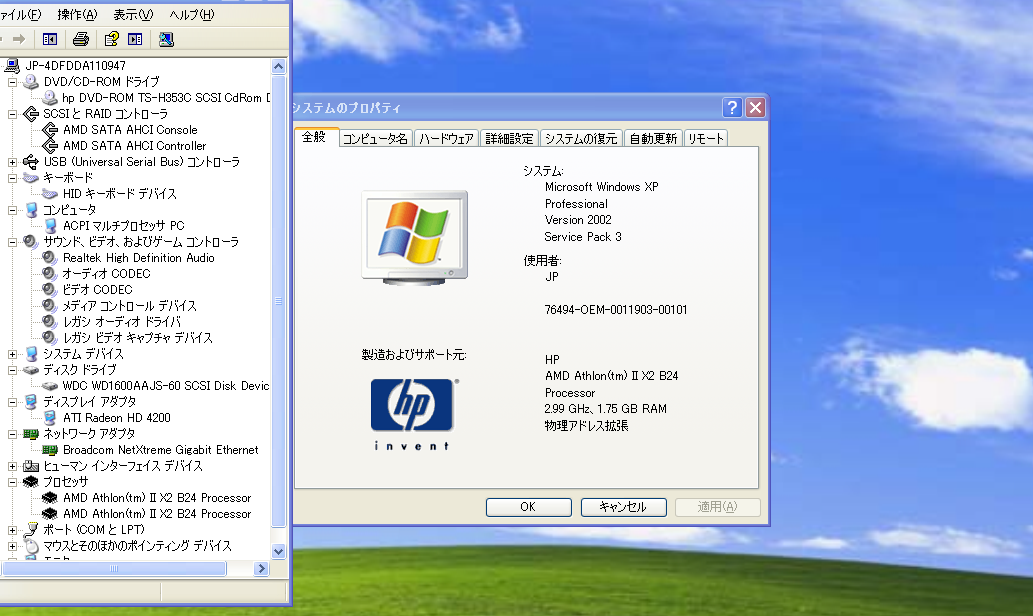
Task: Click the DVD/CD-ROM ドライブ category icon
Action: [31, 82]
